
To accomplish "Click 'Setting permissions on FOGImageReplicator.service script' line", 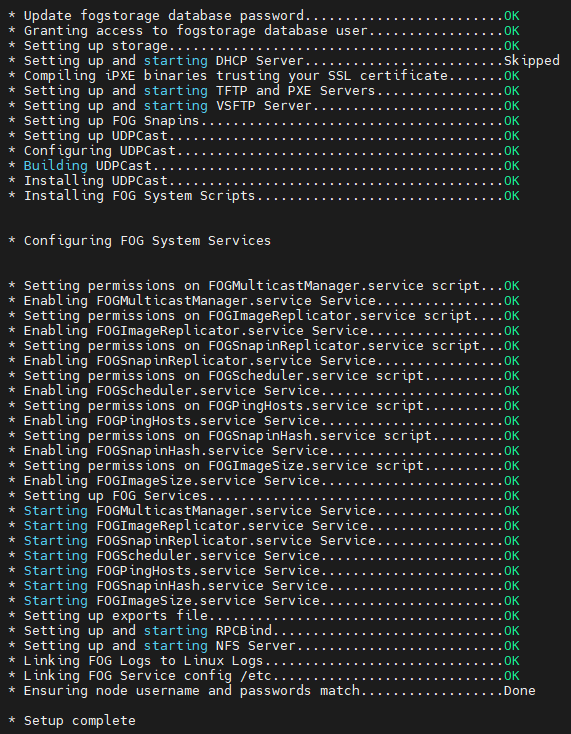I will (x=264, y=316).
